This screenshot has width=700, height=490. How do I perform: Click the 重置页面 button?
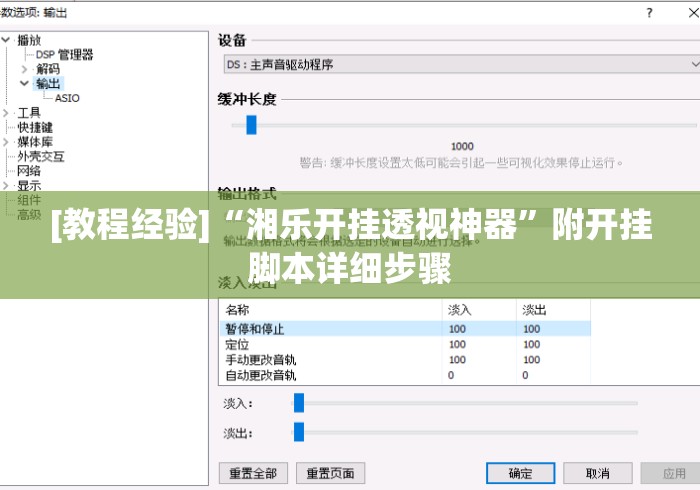330,473
